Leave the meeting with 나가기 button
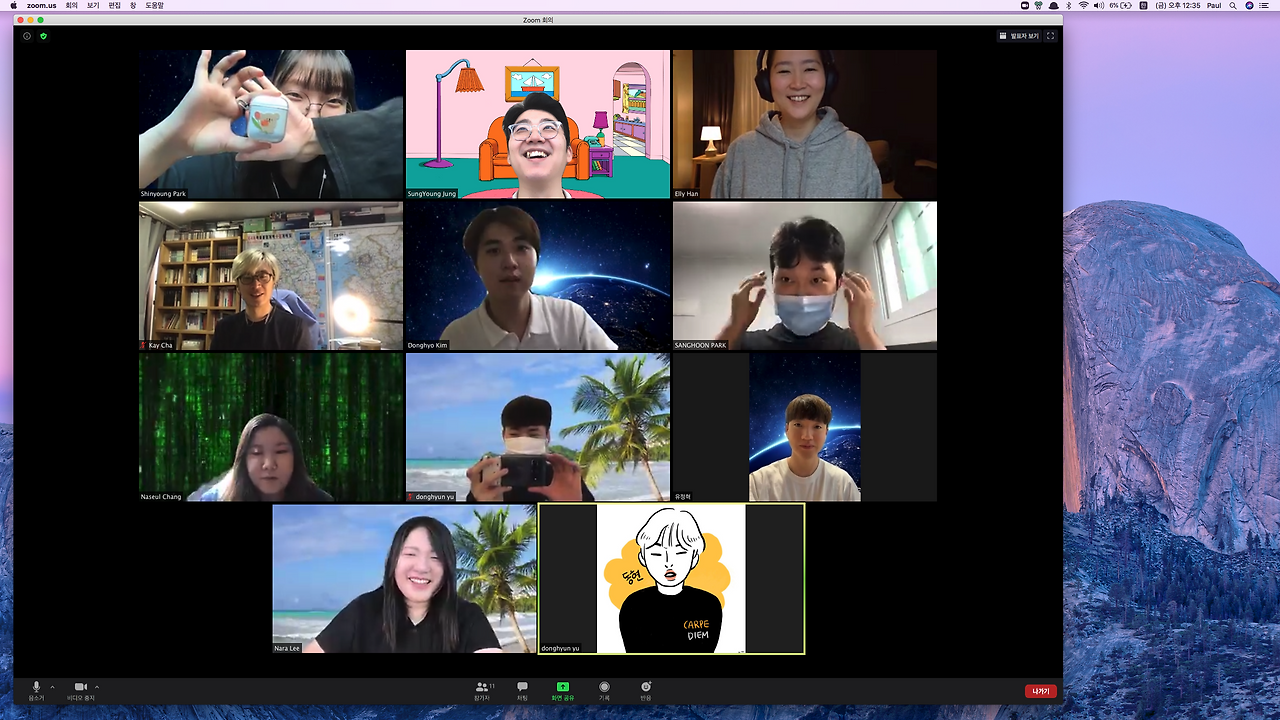The width and height of the screenshot is (1280, 720). point(1040,690)
